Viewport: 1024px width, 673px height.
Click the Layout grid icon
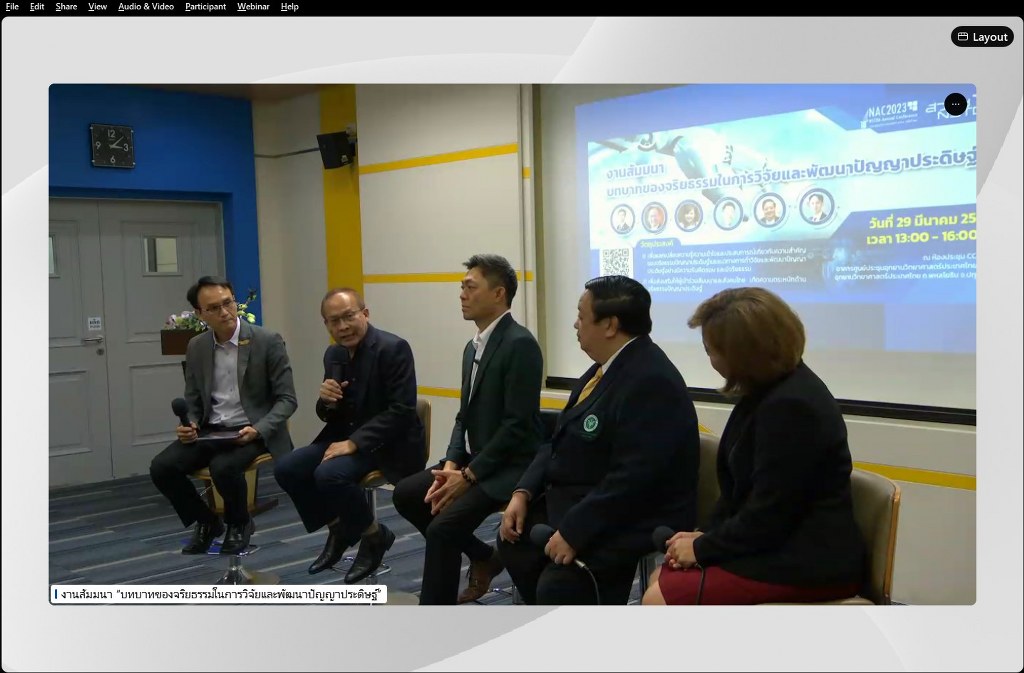[x=963, y=37]
